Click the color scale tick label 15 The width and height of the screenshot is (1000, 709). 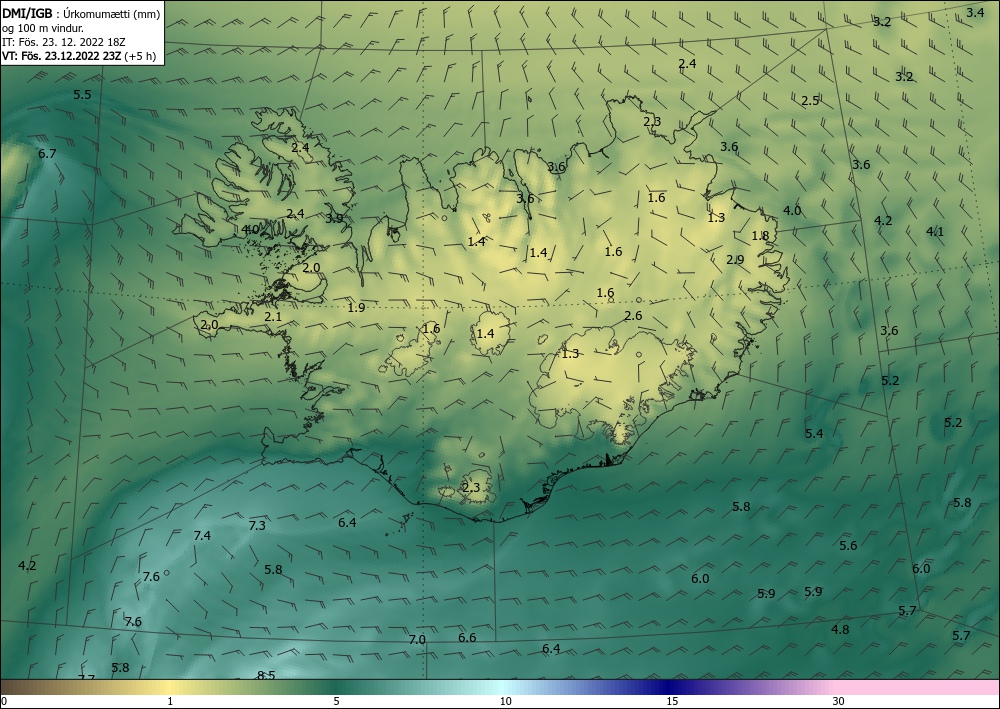(x=672, y=701)
